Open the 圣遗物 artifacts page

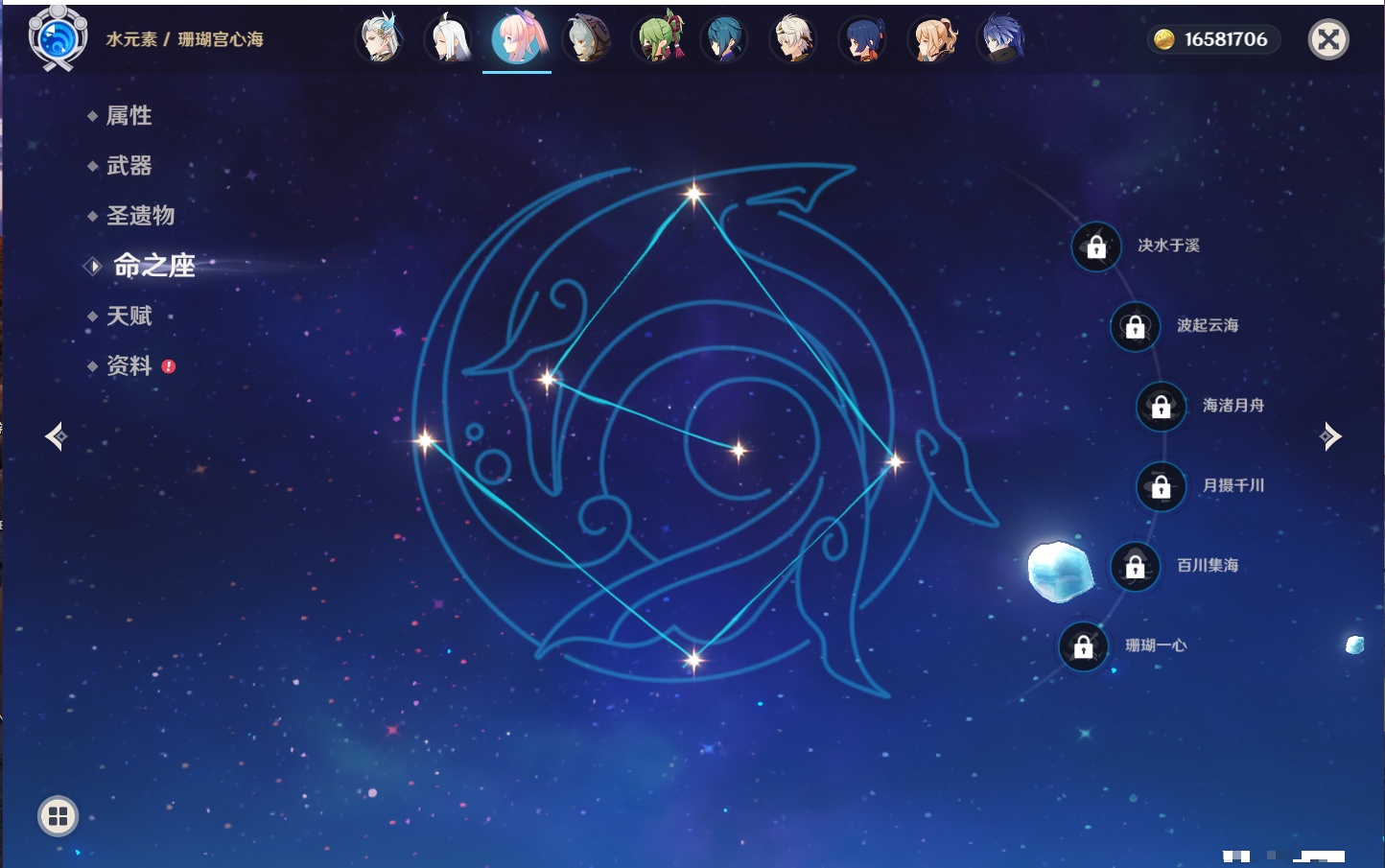coord(140,216)
